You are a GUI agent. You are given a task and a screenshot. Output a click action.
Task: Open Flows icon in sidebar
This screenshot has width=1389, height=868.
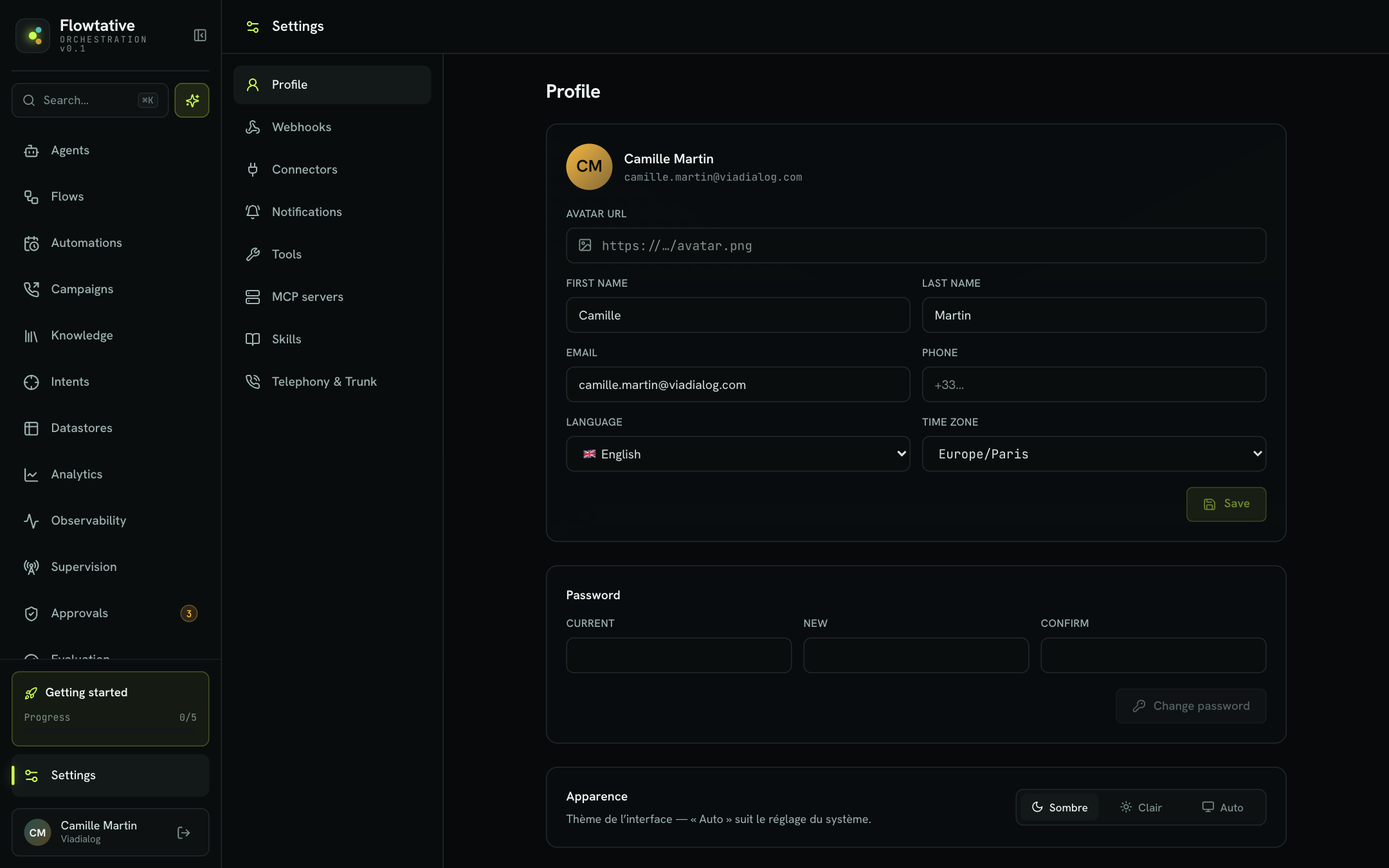pyautogui.click(x=32, y=197)
